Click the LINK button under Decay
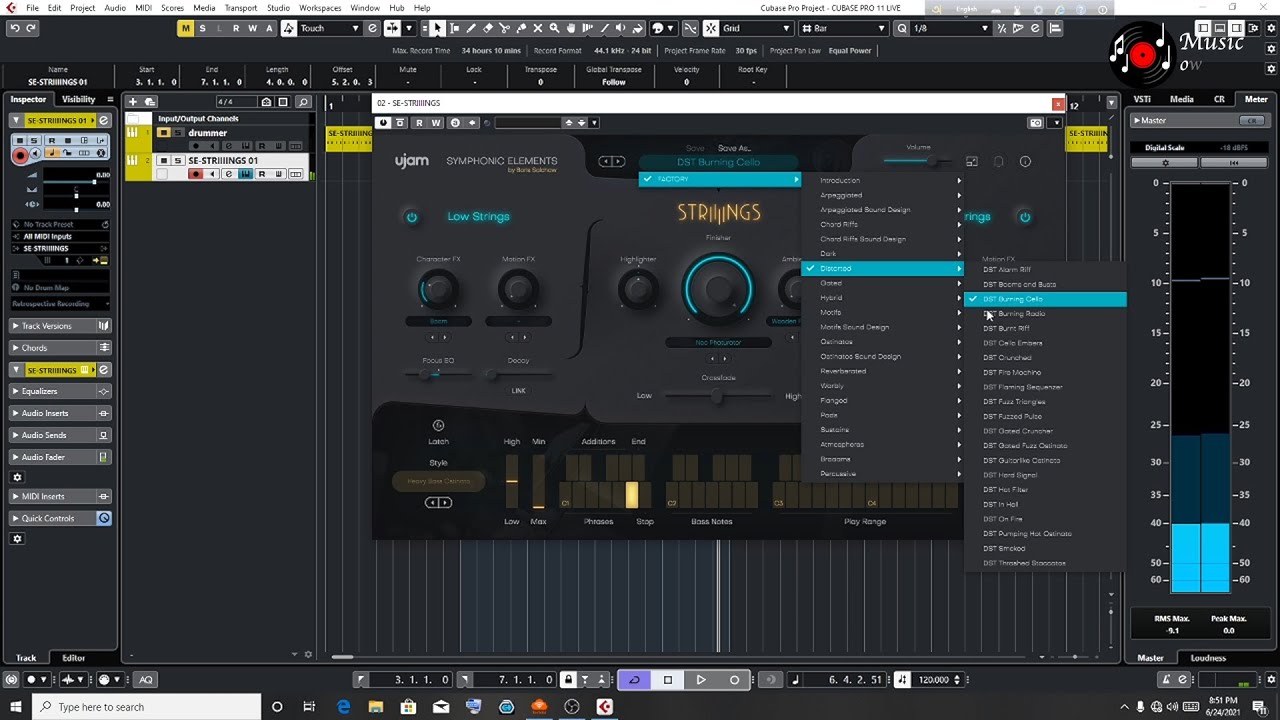The image size is (1280, 720). pos(518,391)
